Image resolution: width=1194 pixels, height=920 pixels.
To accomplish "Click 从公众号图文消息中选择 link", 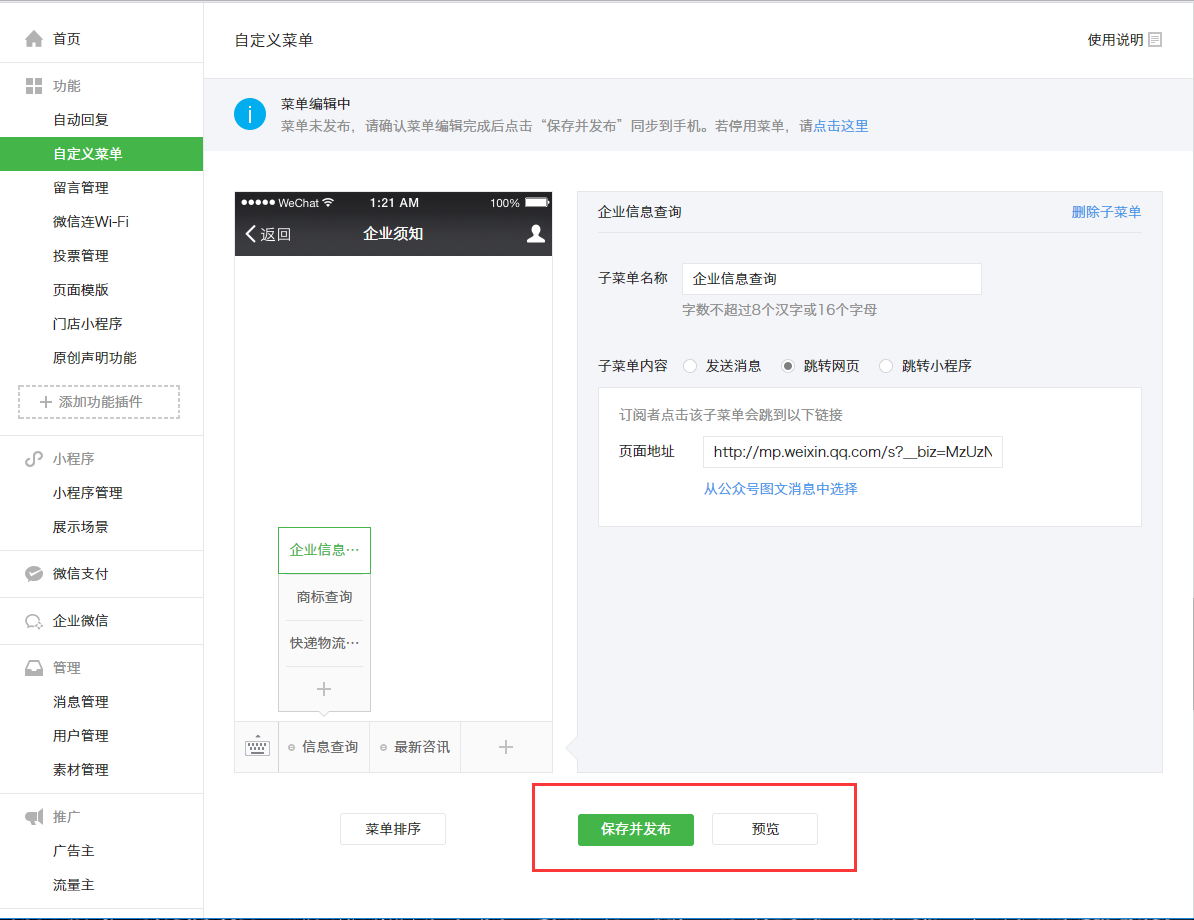I will coord(781,489).
